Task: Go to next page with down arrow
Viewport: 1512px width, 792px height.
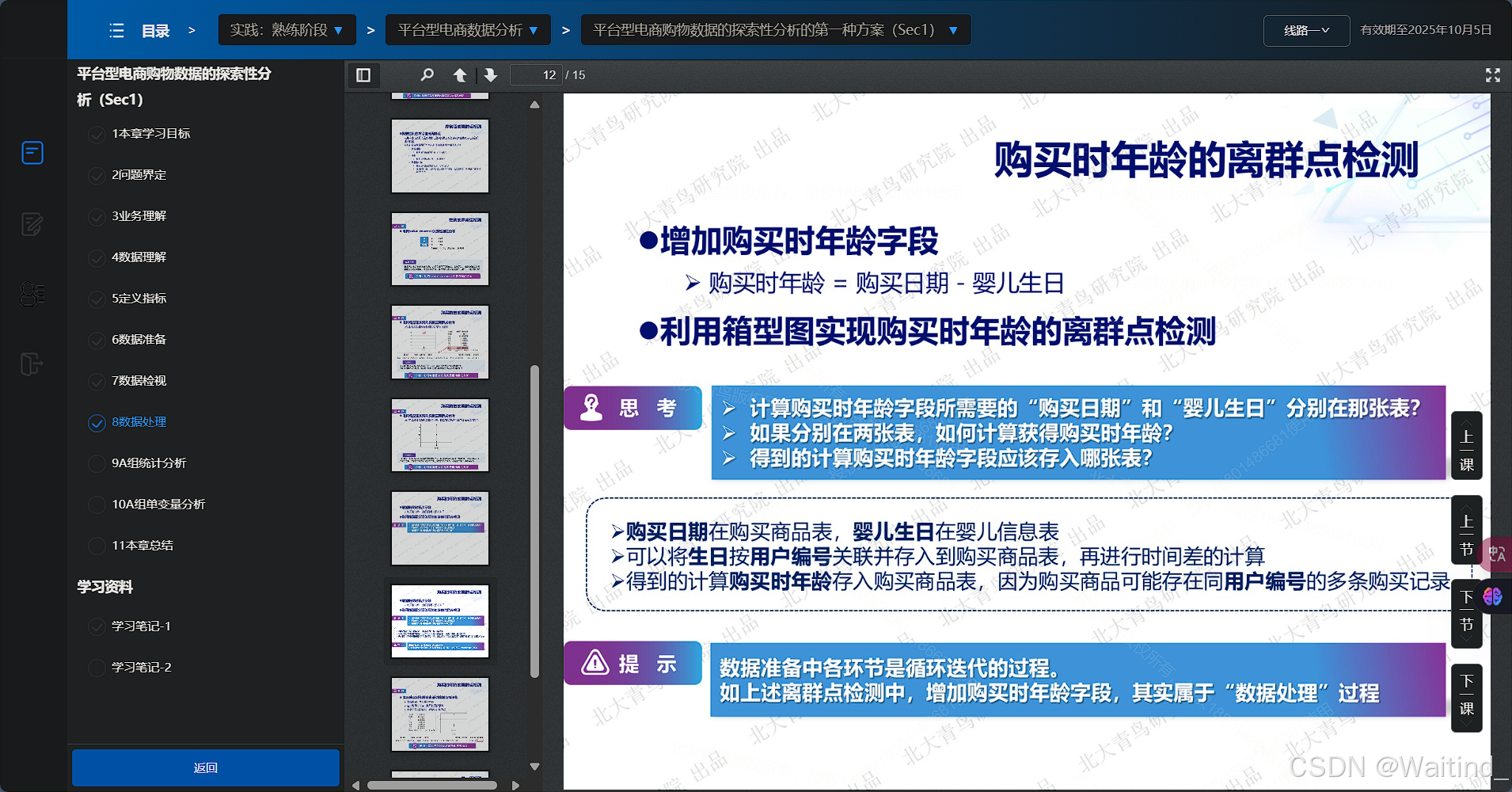Action: click(491, 75)
